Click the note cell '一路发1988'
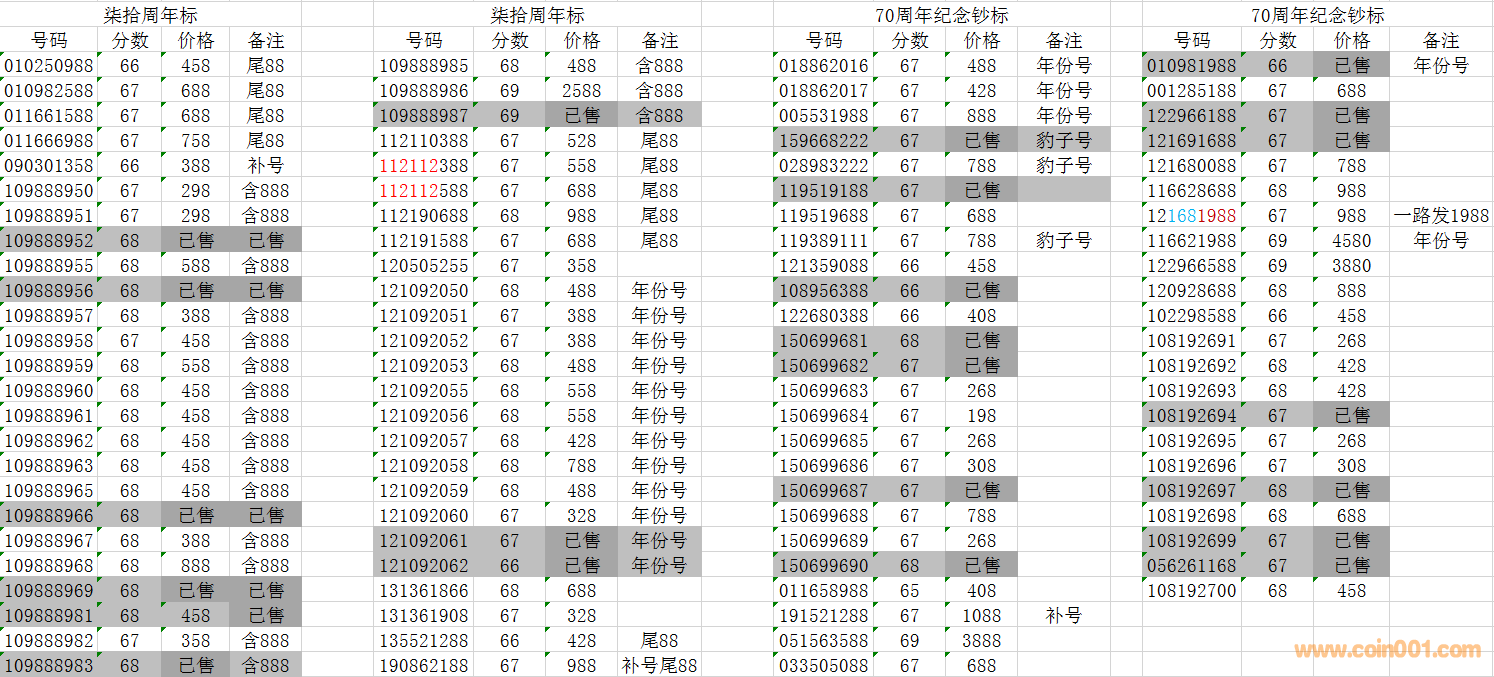 coord(1440,216)
